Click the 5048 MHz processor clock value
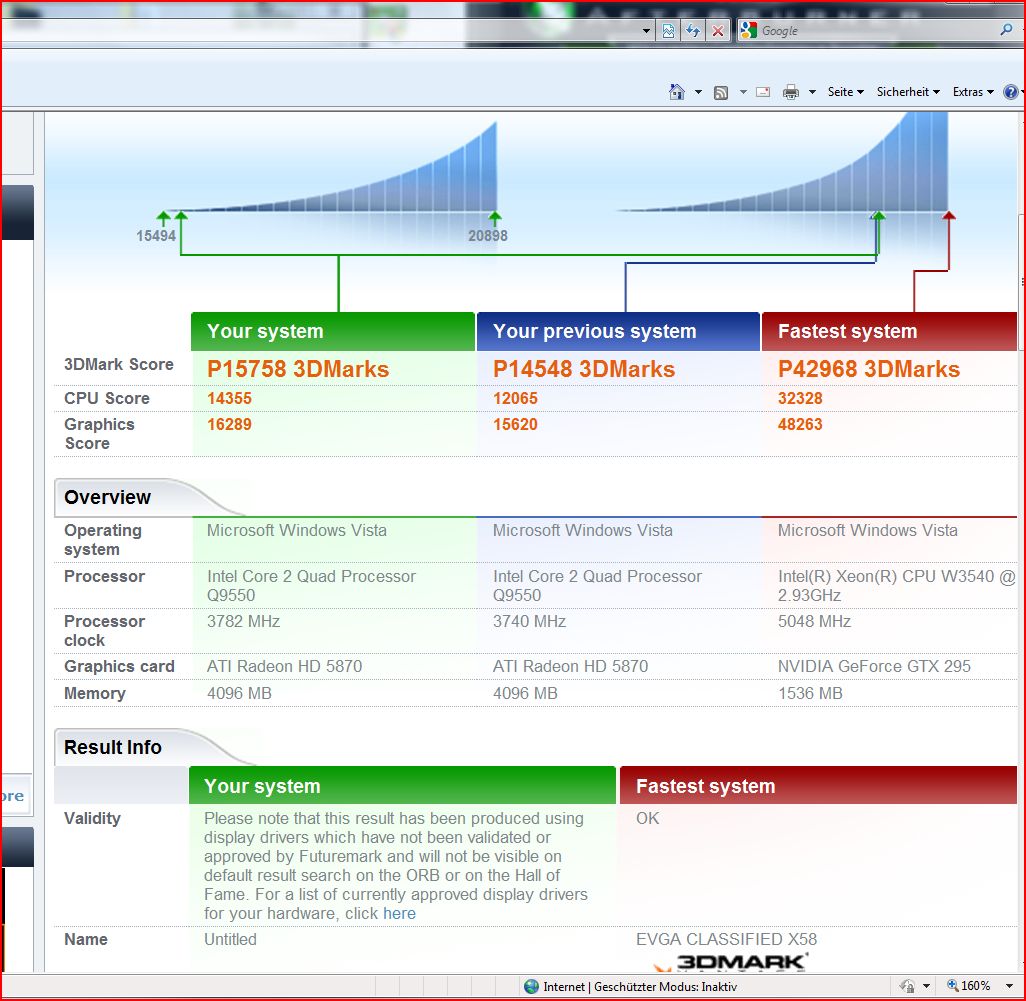The height and width of the screenshot is (1001, 1026). [x=814, y=622]
